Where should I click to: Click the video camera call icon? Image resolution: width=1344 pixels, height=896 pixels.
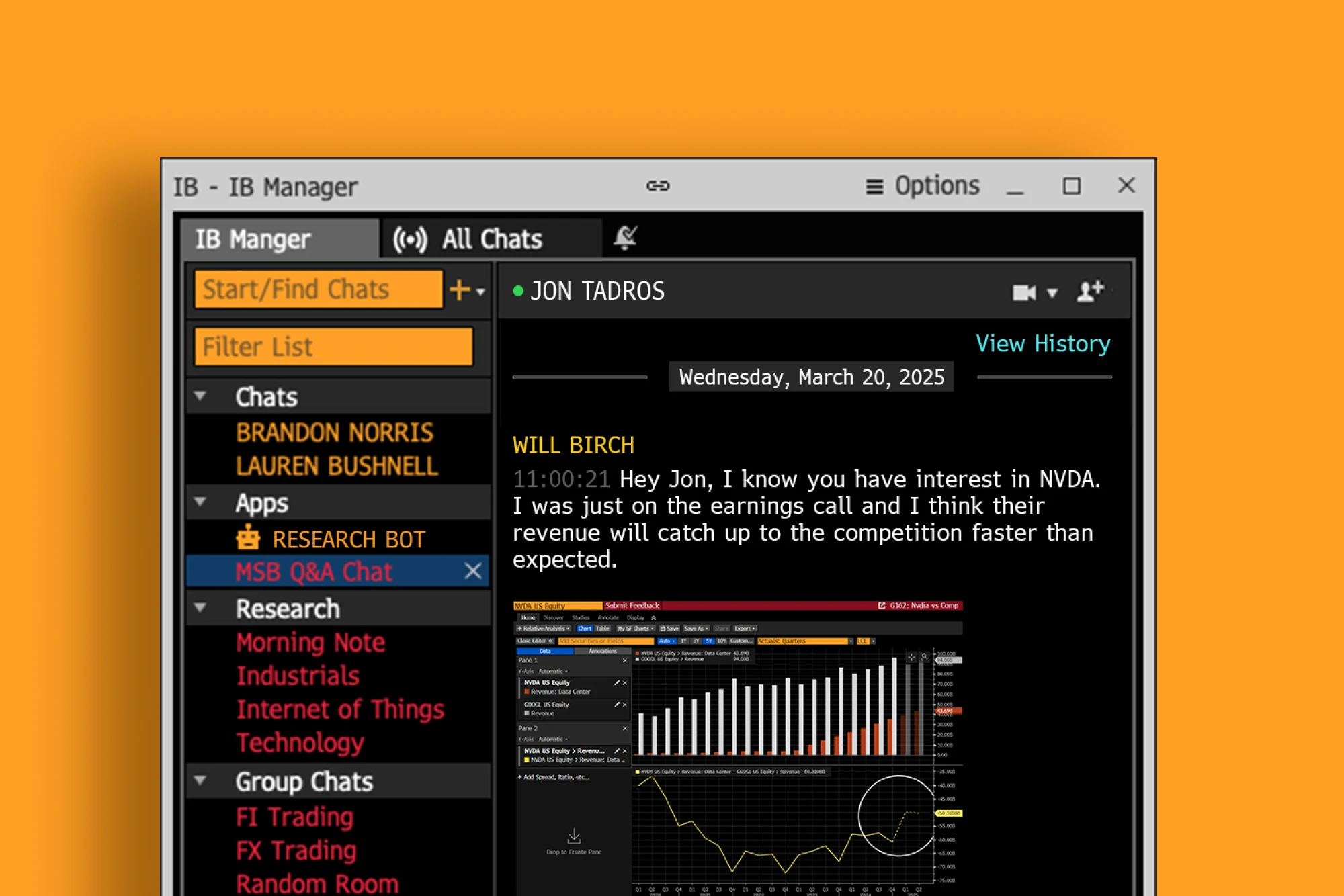tap(1023, 292)
